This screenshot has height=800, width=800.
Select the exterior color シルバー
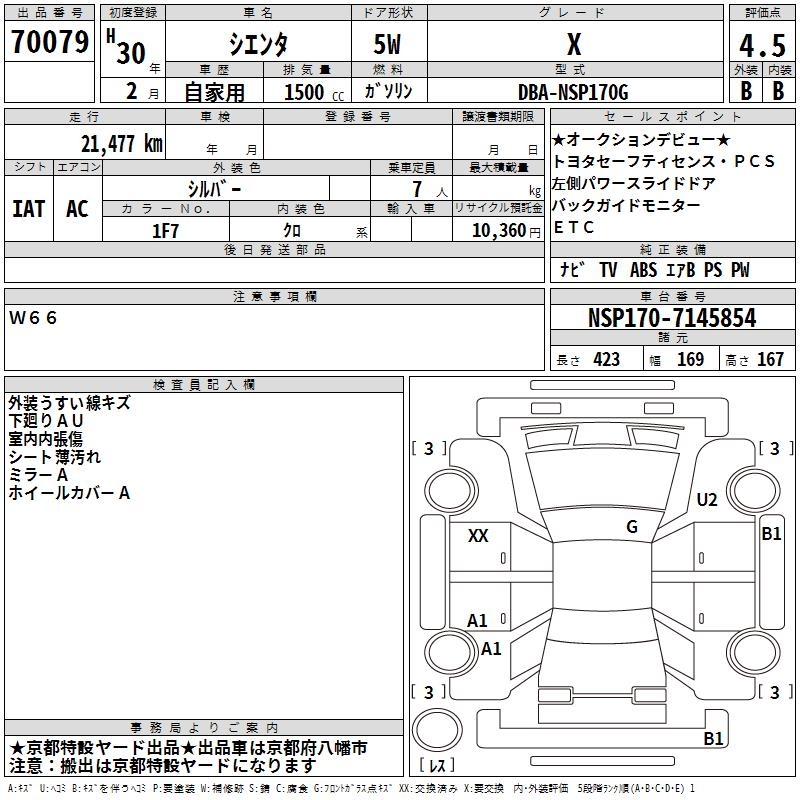tap(214, 189)
